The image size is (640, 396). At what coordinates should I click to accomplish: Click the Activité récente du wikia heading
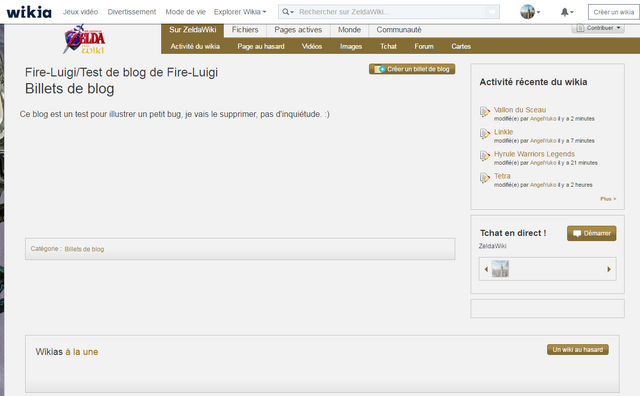pyautogui.click(x=533, y=82)
